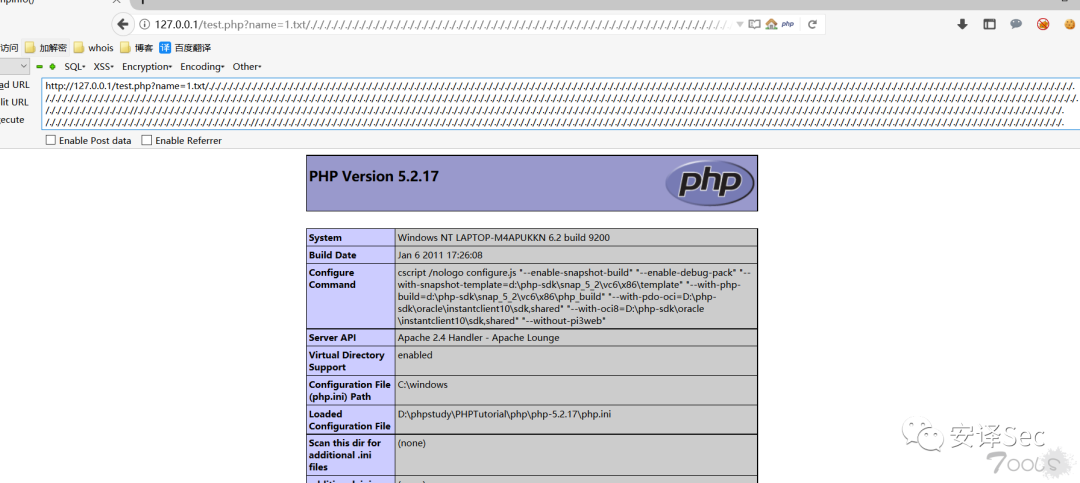Open the 加解密 bookmark folder
Viewport: 1080px width, 483px height.
tap(46, 48)
